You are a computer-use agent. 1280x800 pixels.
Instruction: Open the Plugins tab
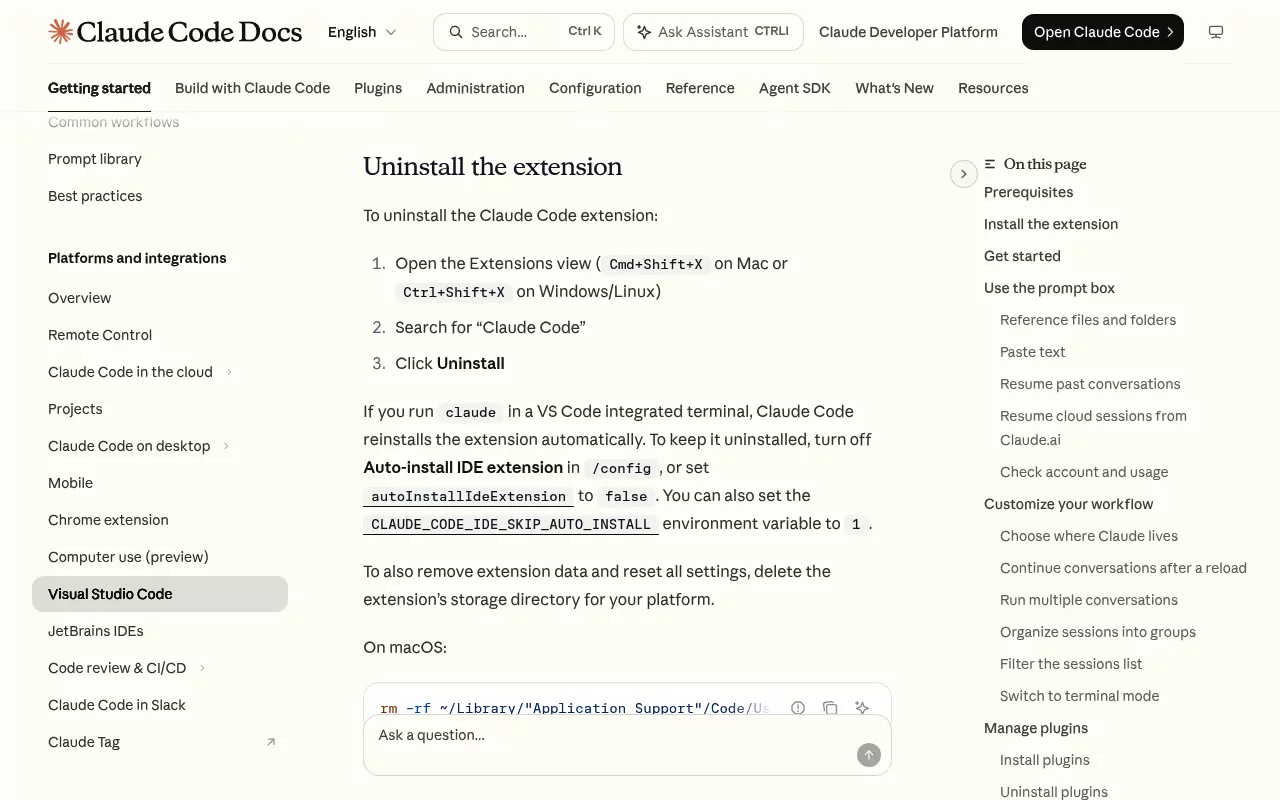(x=378, y=88)
